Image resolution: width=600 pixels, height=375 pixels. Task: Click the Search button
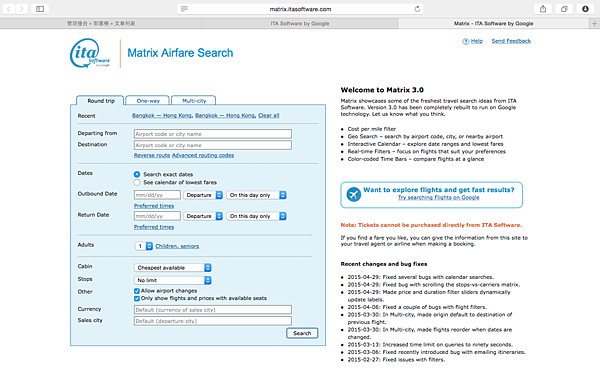[x=302, y=333]
